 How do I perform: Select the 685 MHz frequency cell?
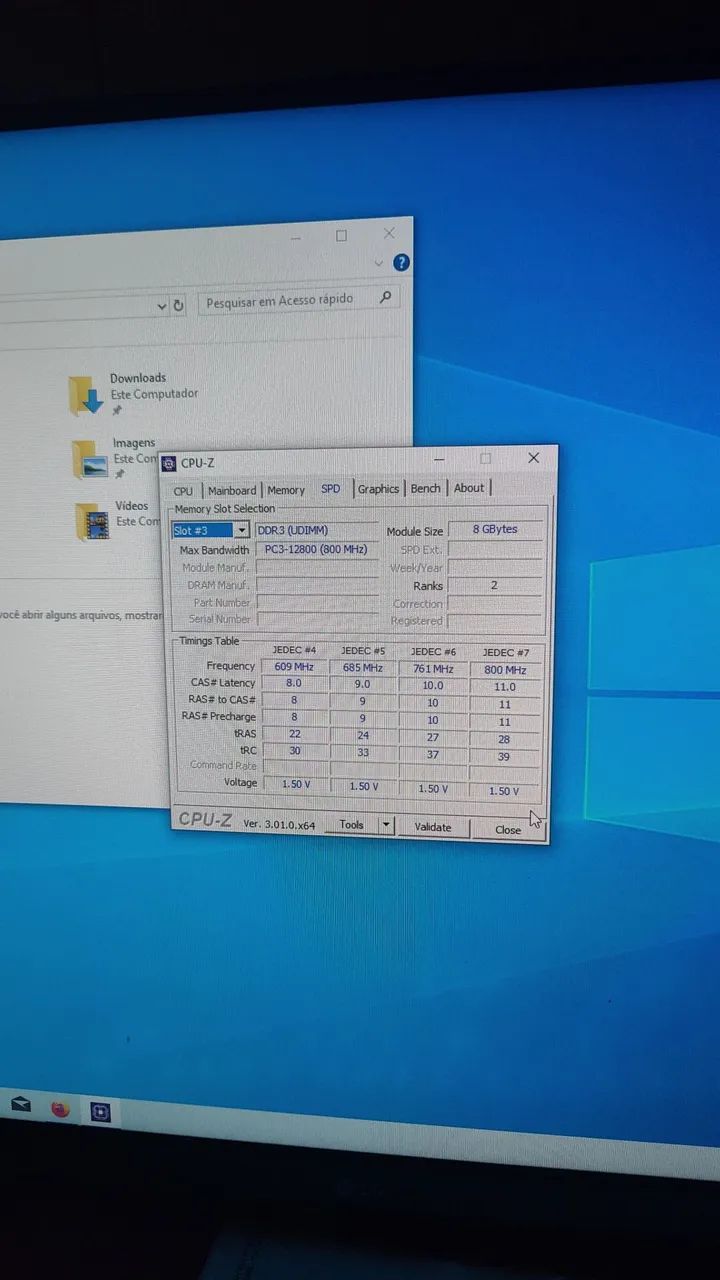(x=363, y=667)
